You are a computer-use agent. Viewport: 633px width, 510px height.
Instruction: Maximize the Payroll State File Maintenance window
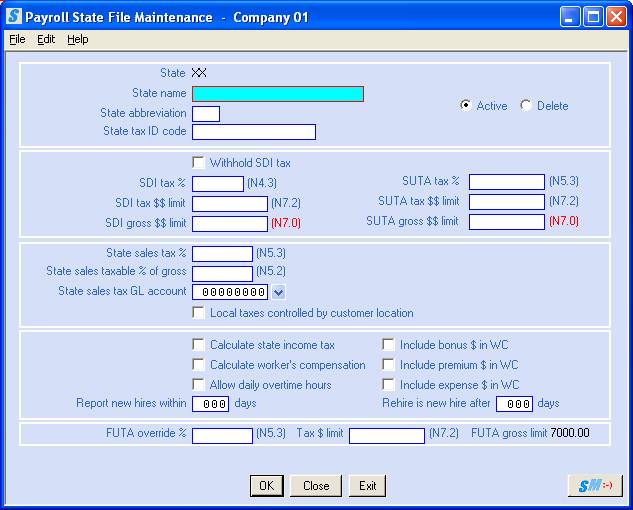pos(593,17)
